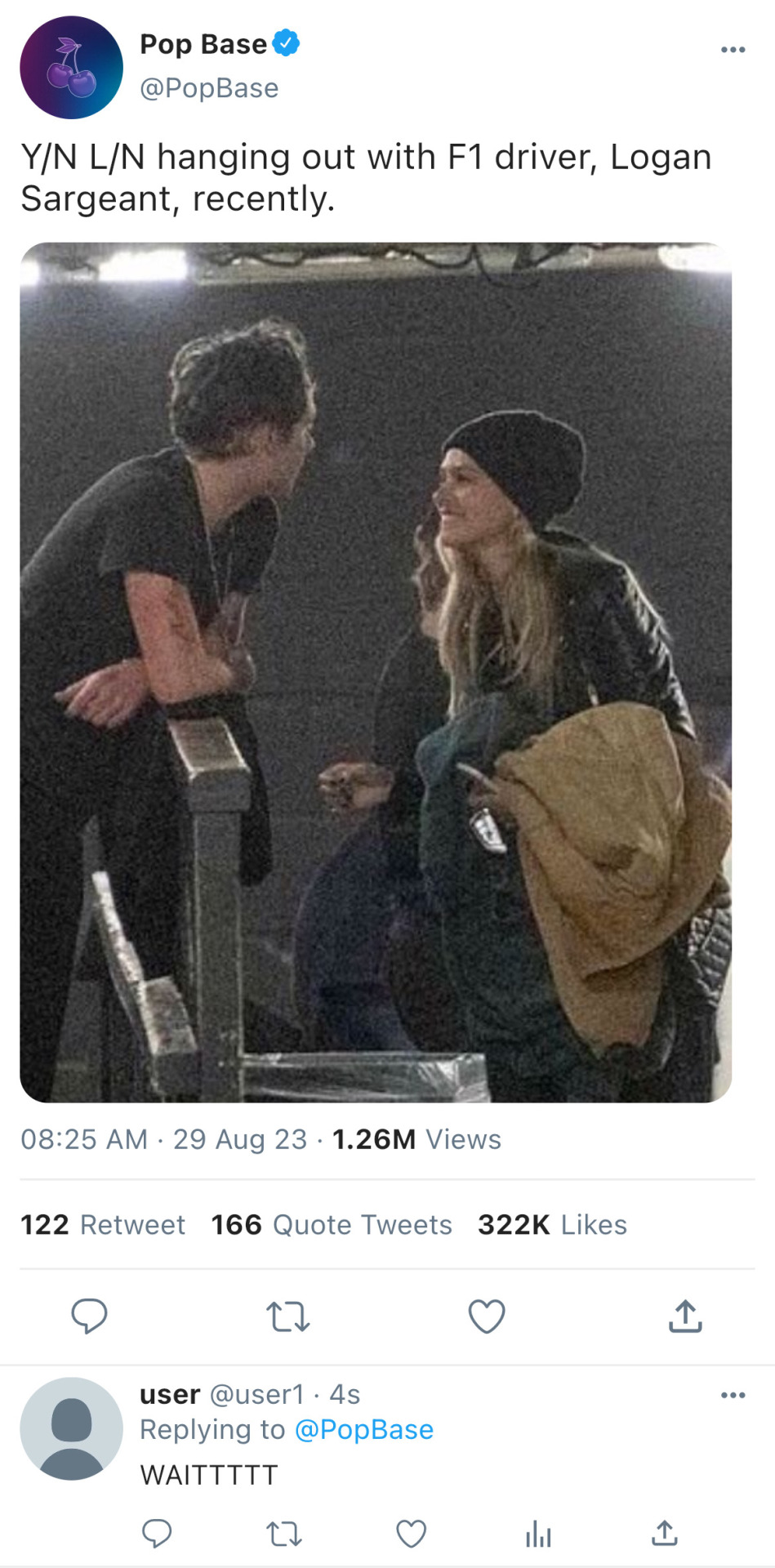Open the three-dot menu on user1's reply
Screen dimensions: 775x1568
[733, 1395]
